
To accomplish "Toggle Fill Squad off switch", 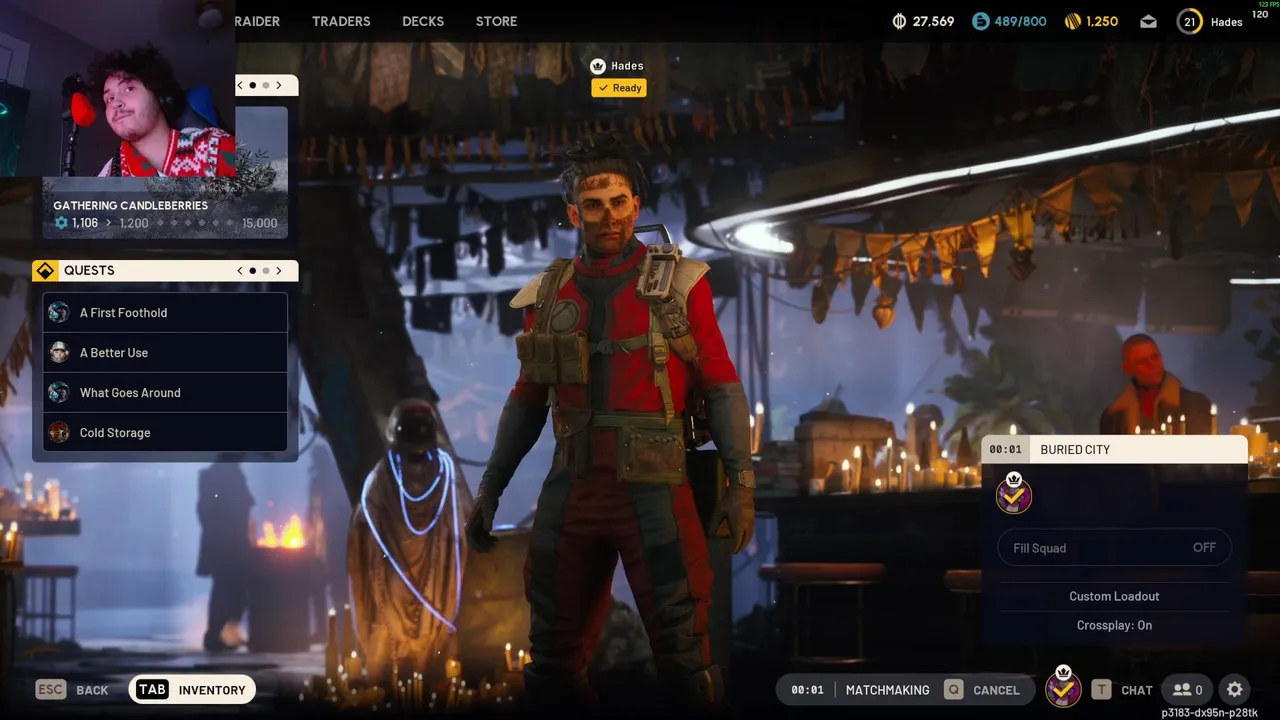I will pyautogui.click(x=1114, y=548).
